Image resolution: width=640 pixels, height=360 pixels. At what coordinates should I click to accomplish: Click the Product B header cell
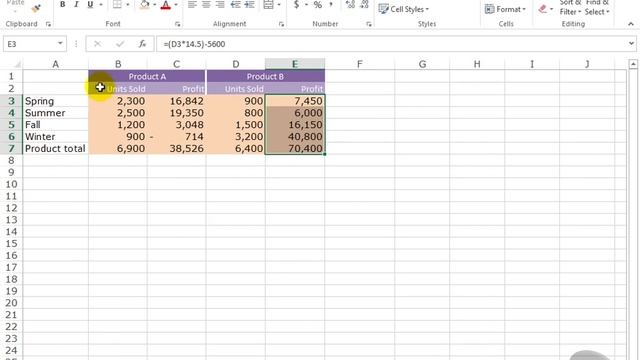pos(265,76)
